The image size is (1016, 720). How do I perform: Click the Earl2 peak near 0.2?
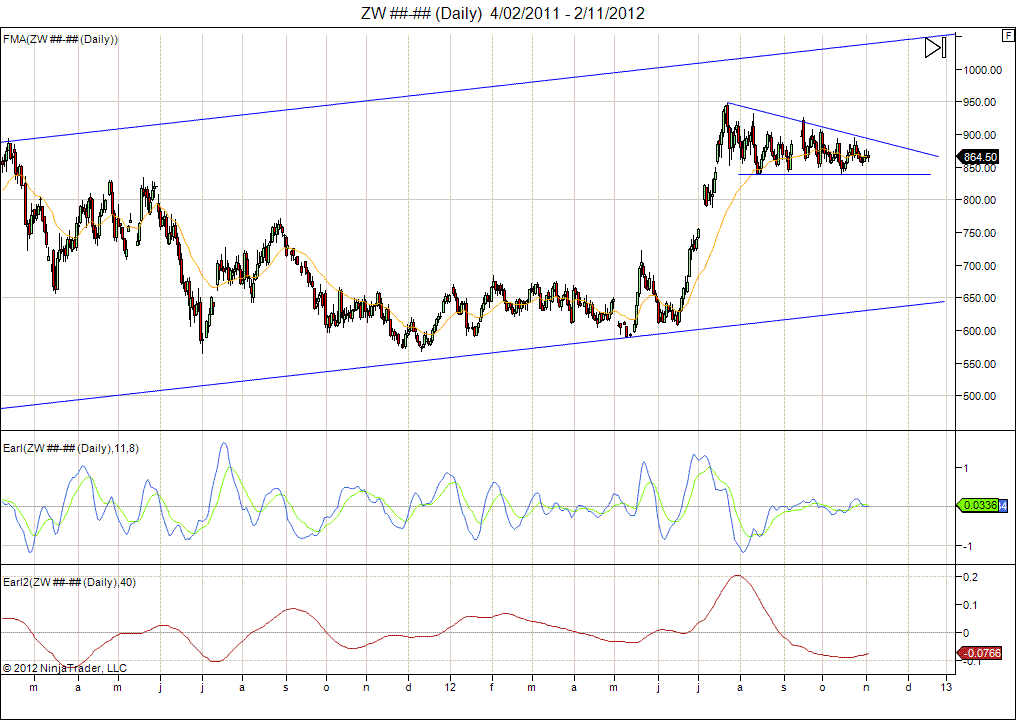point(738,576)
